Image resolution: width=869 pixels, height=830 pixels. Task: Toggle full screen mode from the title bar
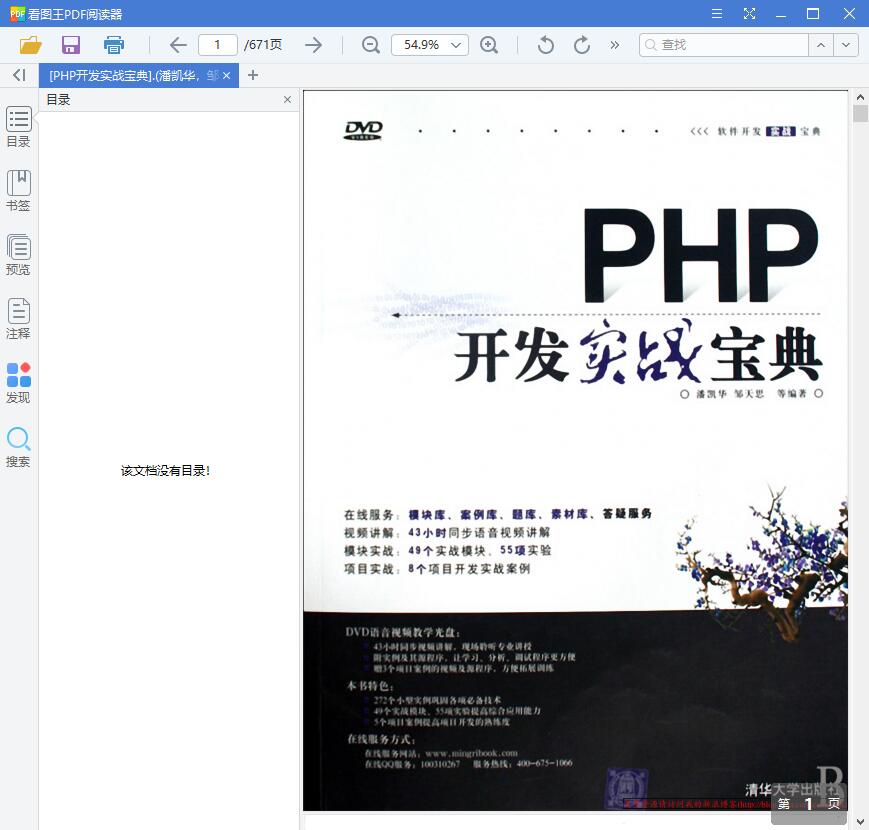pos(748,14)
